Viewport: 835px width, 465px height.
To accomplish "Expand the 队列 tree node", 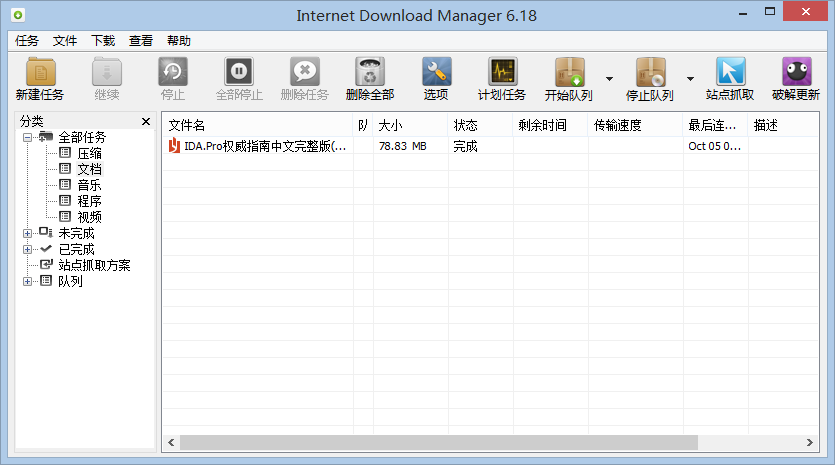I will click(27, 281).
